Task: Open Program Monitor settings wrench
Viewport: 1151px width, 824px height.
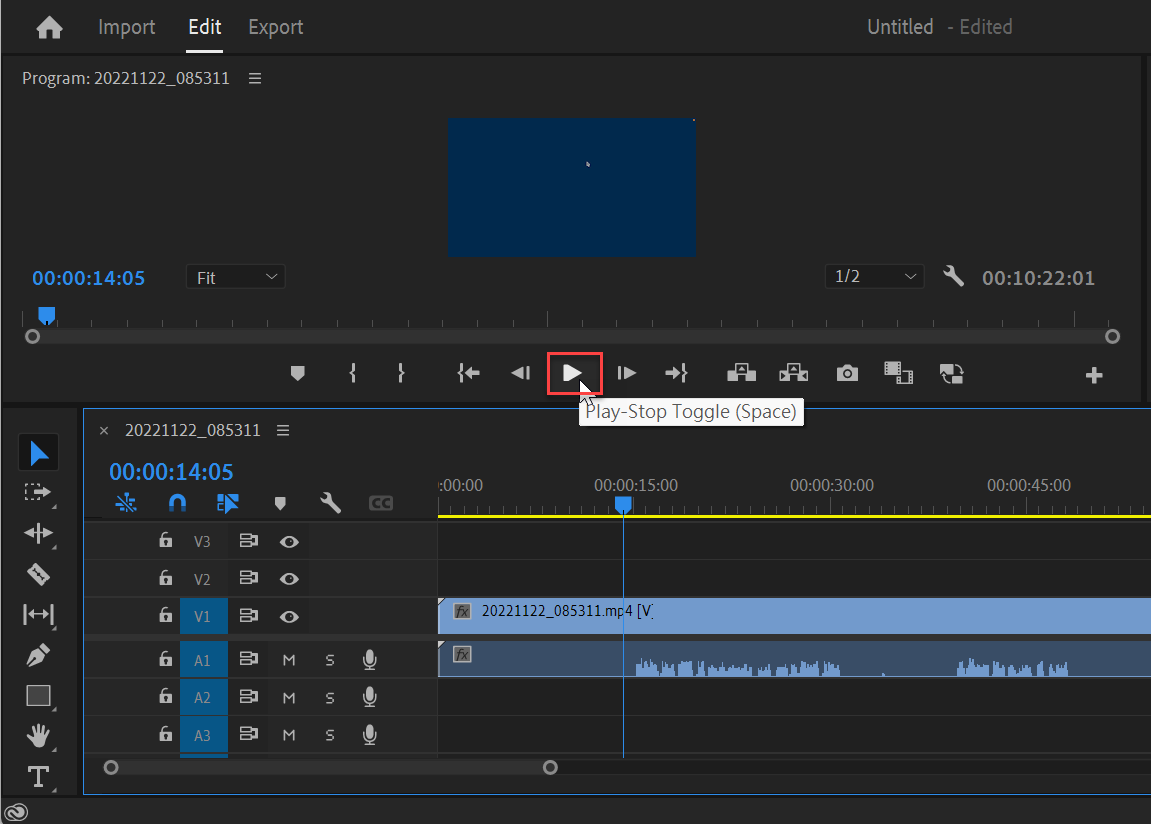Action: [x=954, y=277]
